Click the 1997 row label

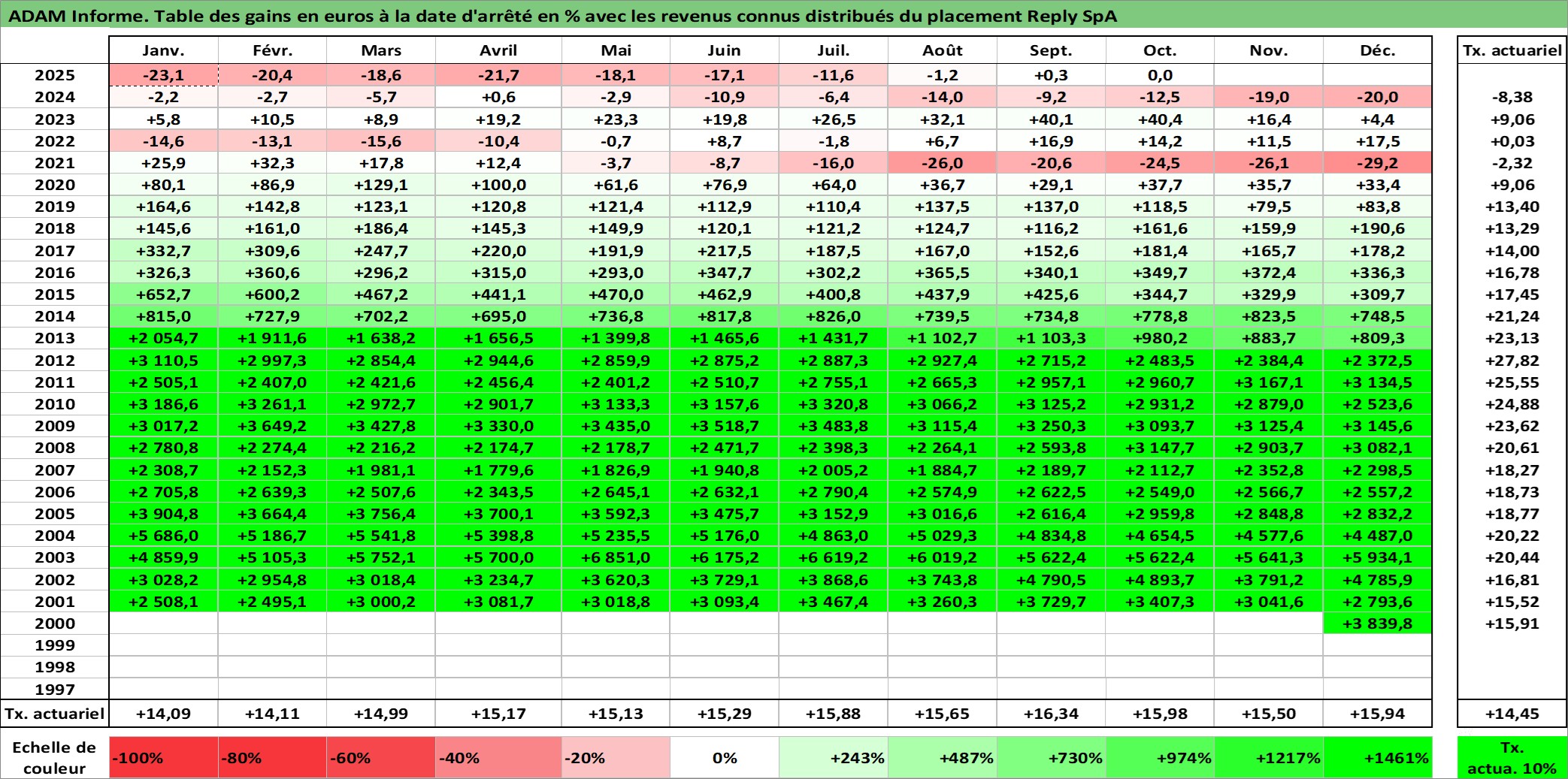(55, 690)
